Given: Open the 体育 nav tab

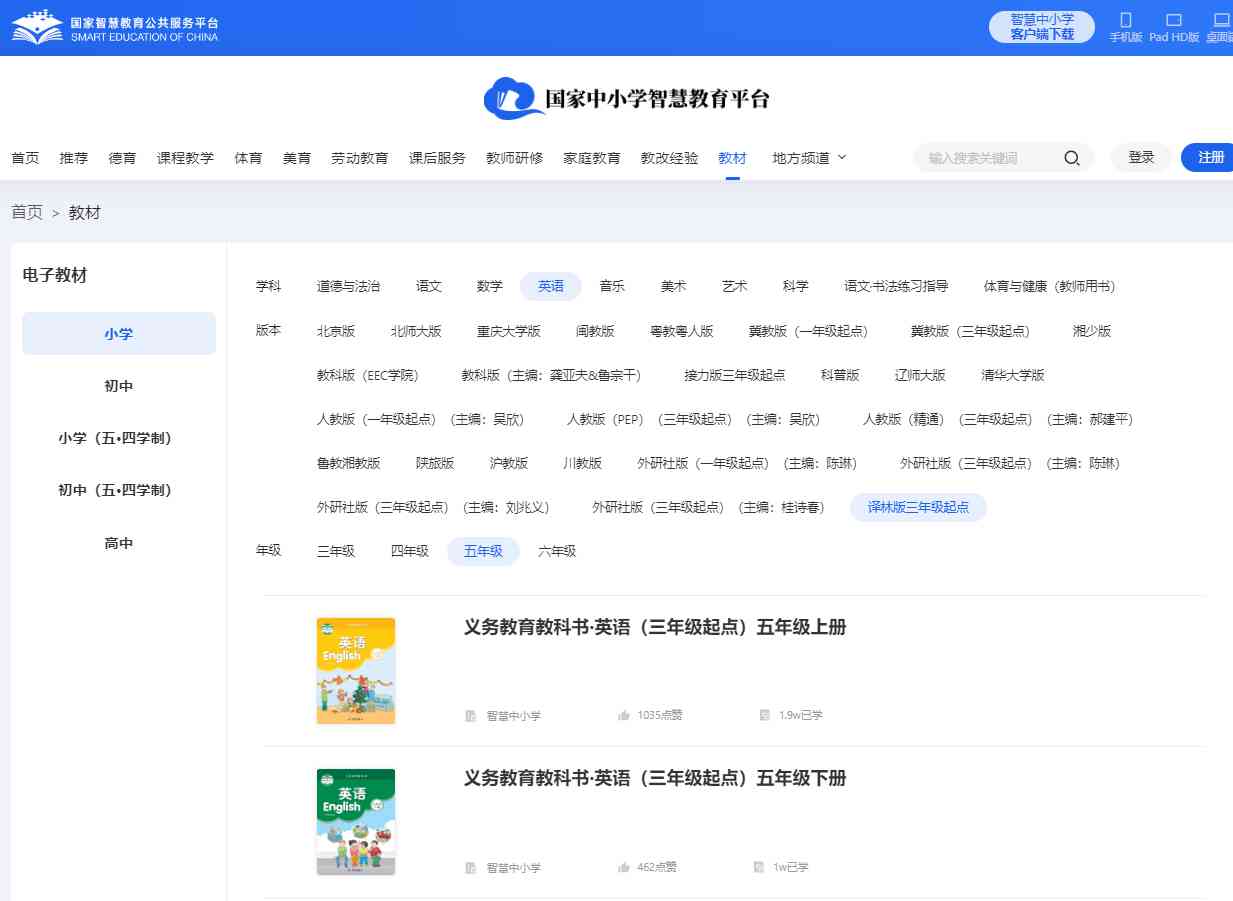Looking at the screenshot, I should click(248, 158).
